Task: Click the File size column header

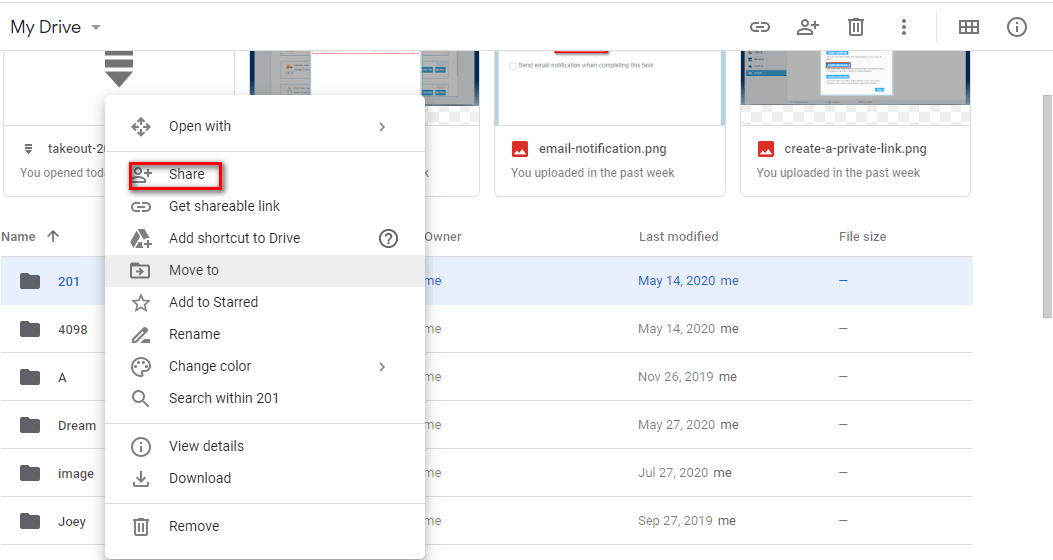Action: [862, 237]
